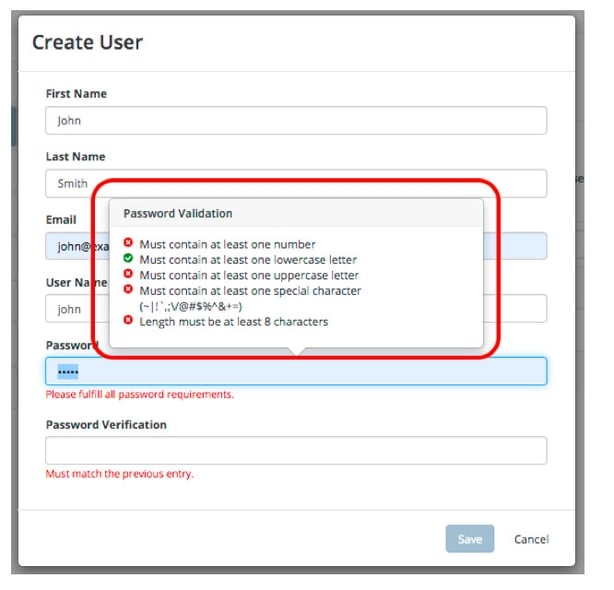The width and height of the screenshot is (614, 590).
Task: Click the 'Length must be at least 8 characters' text
Action: point(234,321)
